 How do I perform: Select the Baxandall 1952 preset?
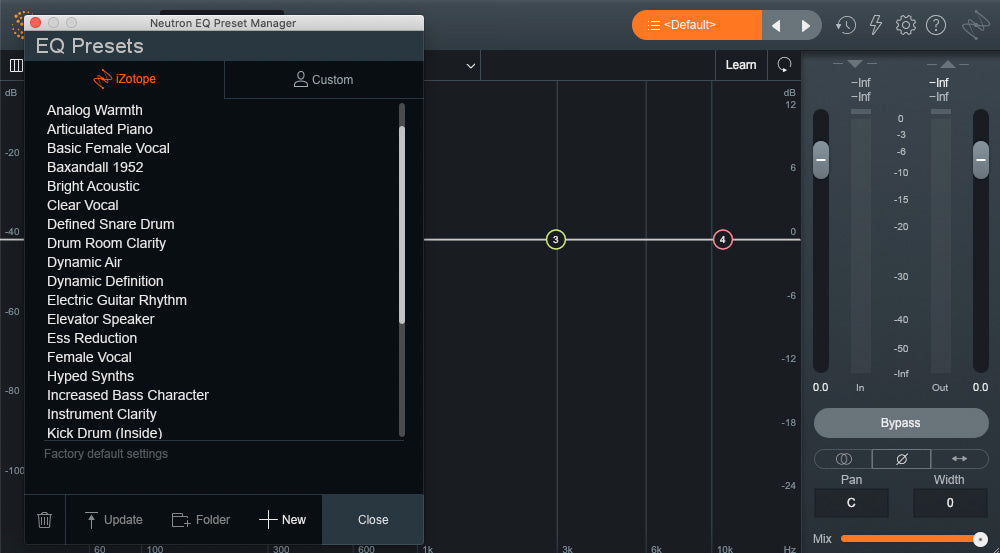(95, 167)
